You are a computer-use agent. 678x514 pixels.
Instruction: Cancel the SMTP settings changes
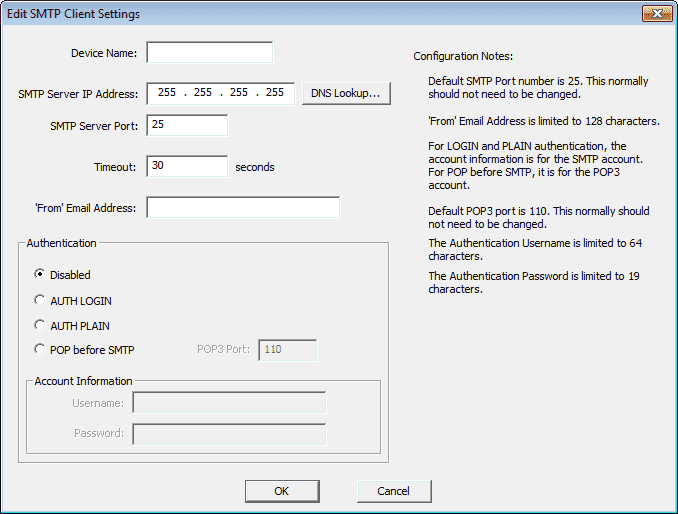point(394,491)
